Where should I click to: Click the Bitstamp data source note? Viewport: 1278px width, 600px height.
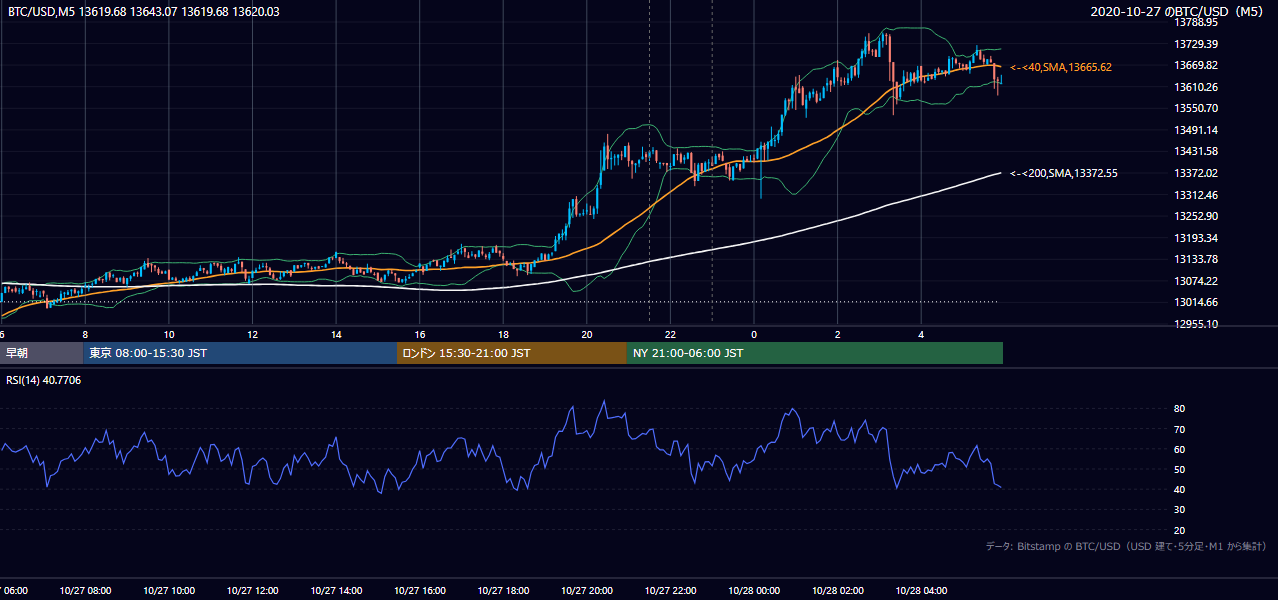coord(1127,547)
